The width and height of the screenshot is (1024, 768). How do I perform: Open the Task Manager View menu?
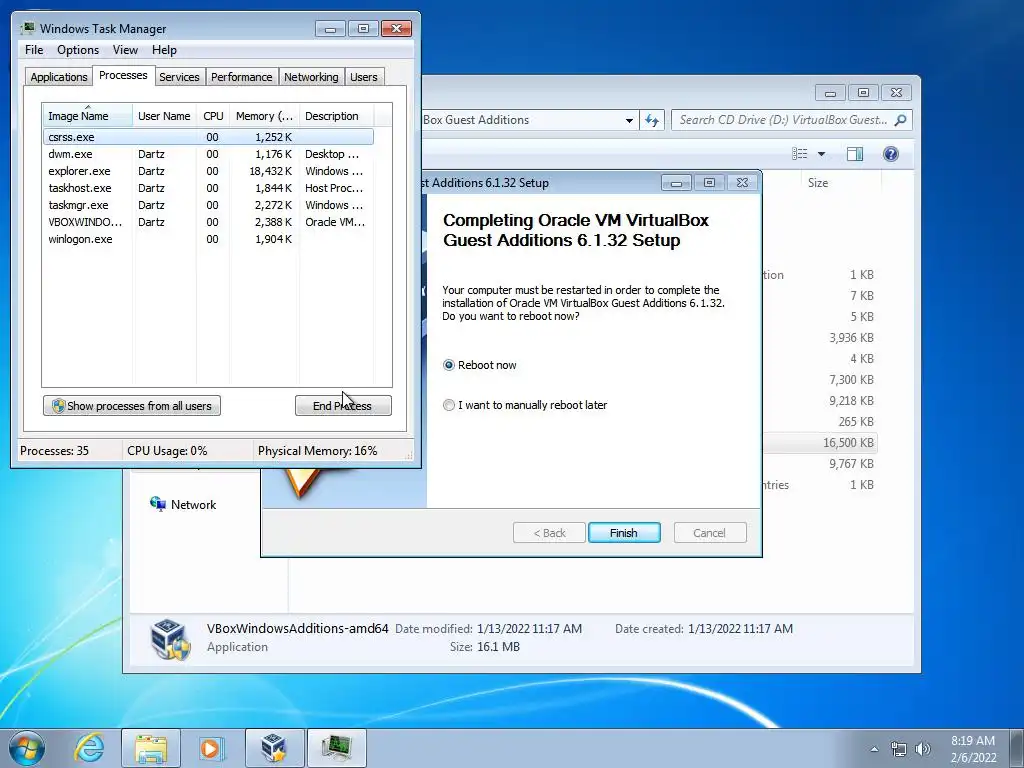tap(125, 50)
